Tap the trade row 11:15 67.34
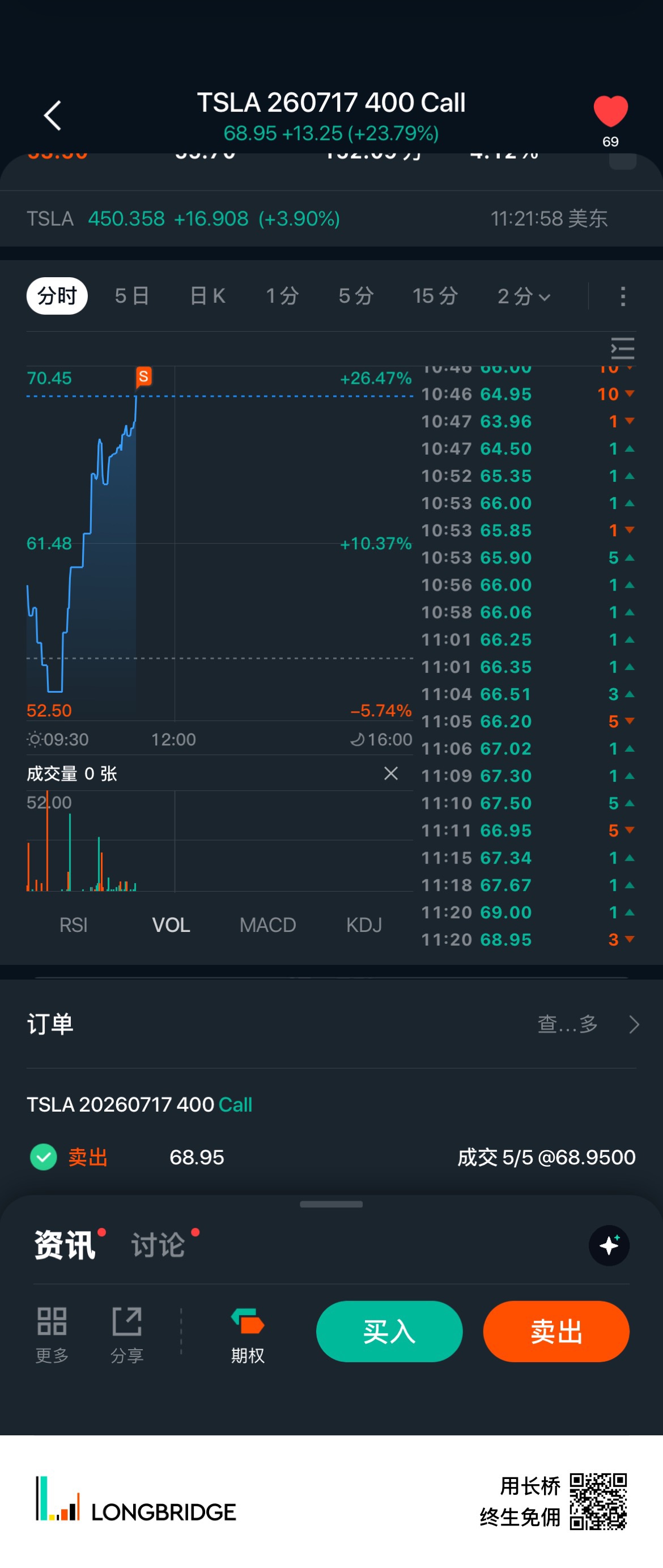This screenshot has width=663, height=1568. [528, 858]
